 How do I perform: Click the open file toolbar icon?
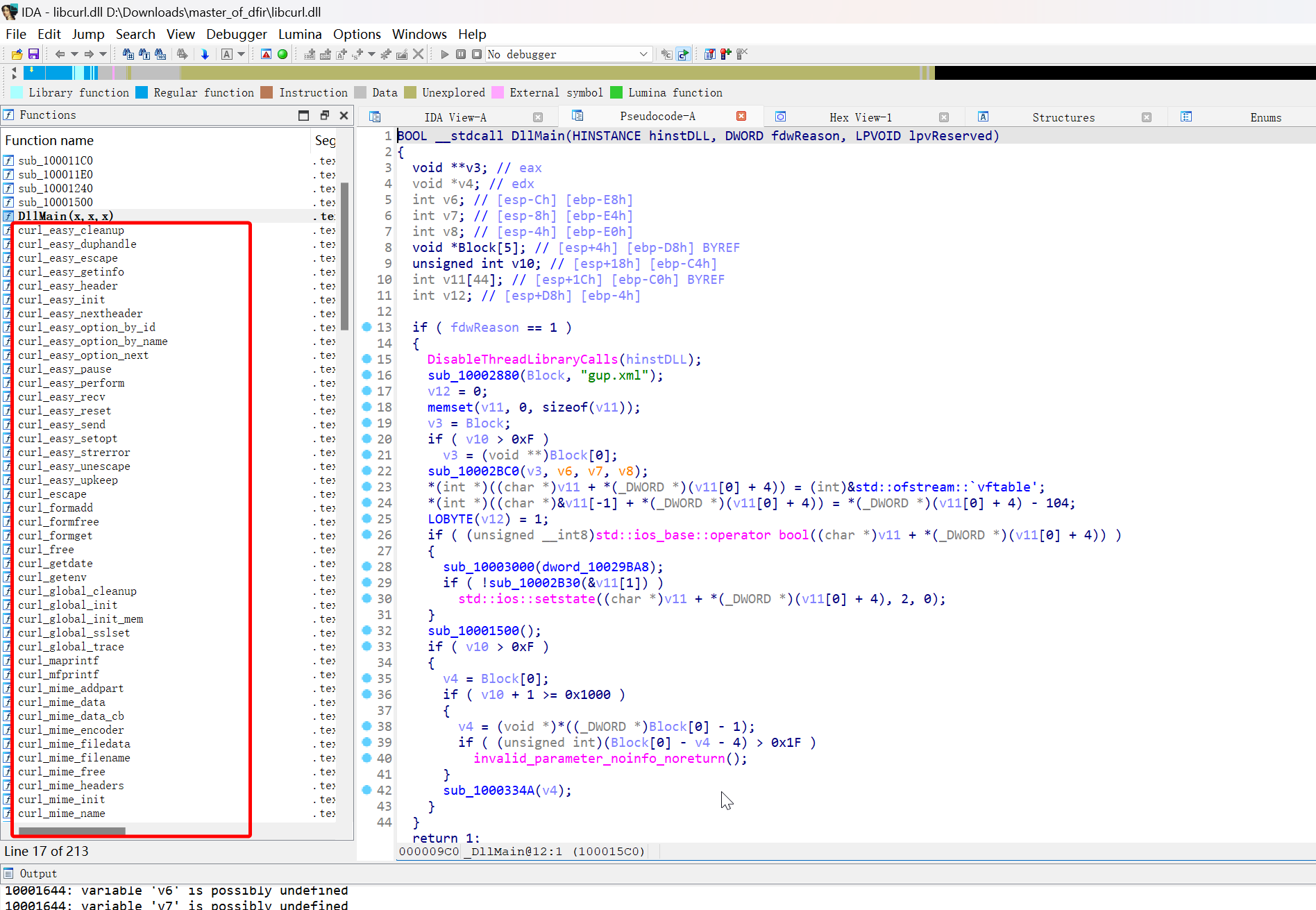(x=17, y=54)
